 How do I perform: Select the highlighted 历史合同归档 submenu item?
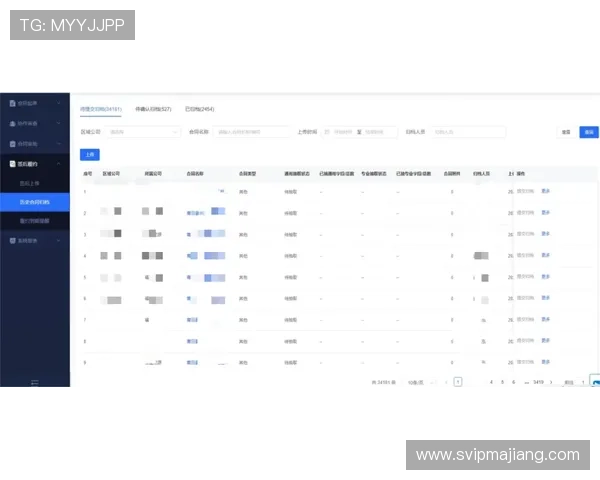pyautogui.click(x=35, y=202)
